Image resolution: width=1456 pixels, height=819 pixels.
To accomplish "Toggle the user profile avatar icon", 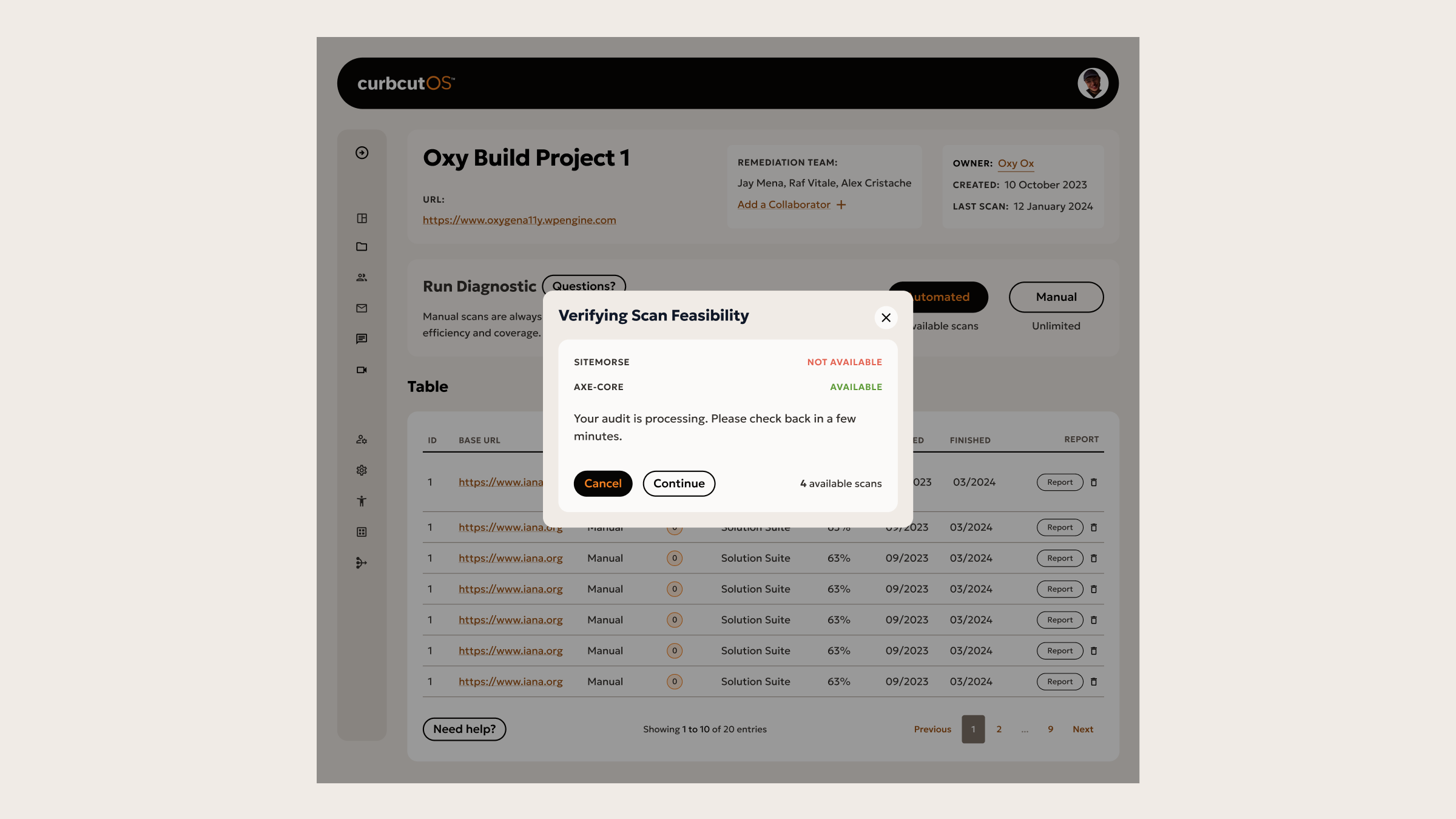I will [1092, 83].
